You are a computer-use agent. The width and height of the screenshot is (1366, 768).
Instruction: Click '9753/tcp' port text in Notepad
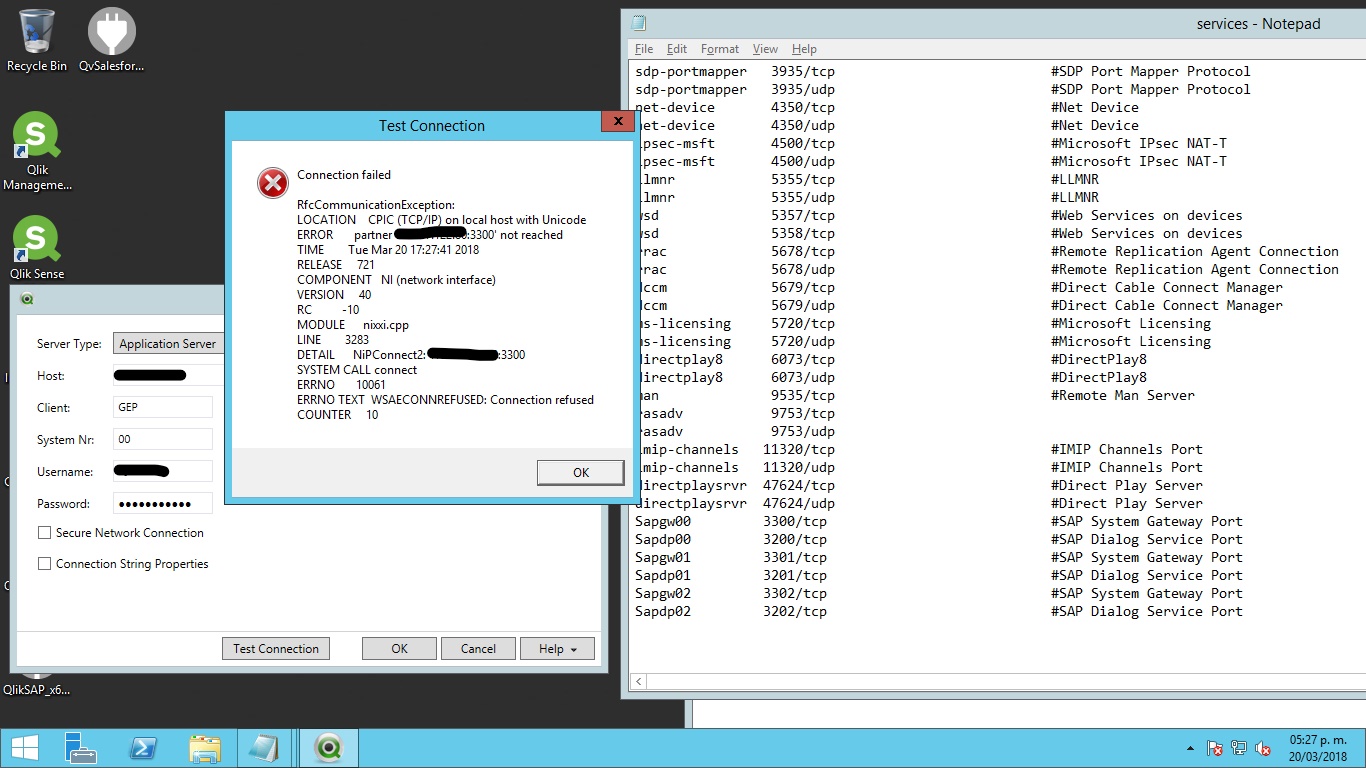[802, 413]
